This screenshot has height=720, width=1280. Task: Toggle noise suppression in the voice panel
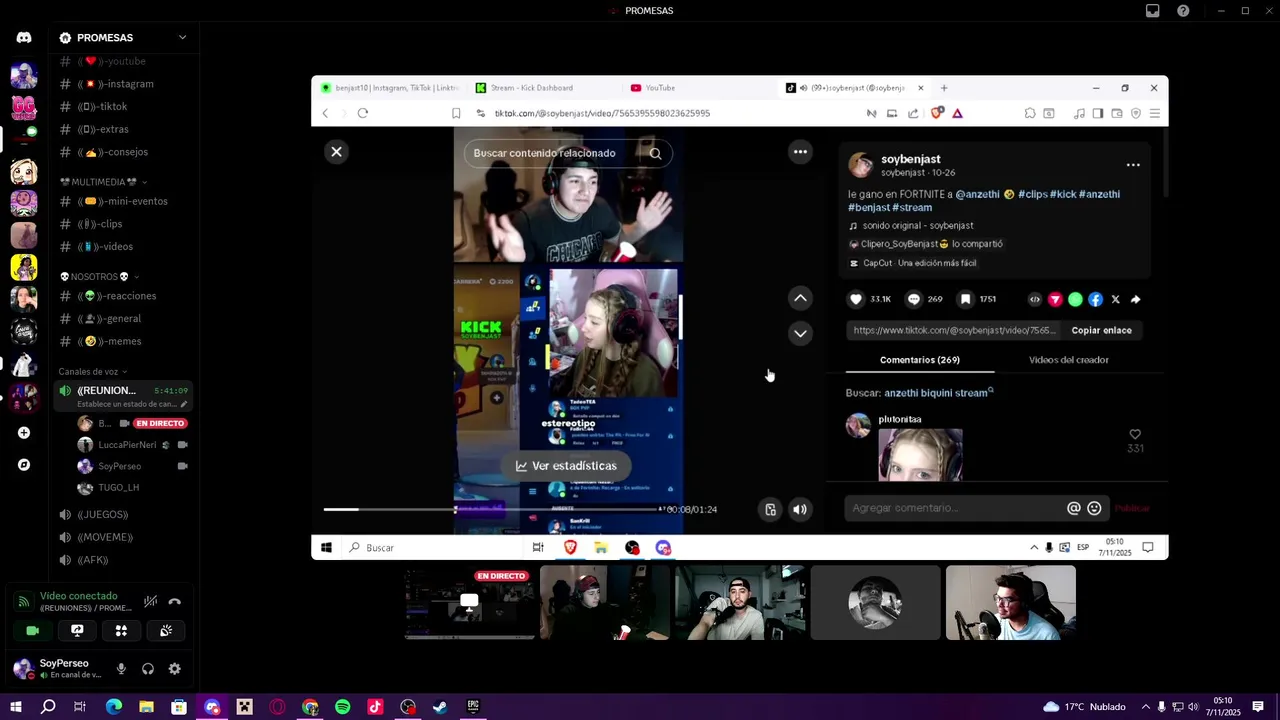click(150, 602)
